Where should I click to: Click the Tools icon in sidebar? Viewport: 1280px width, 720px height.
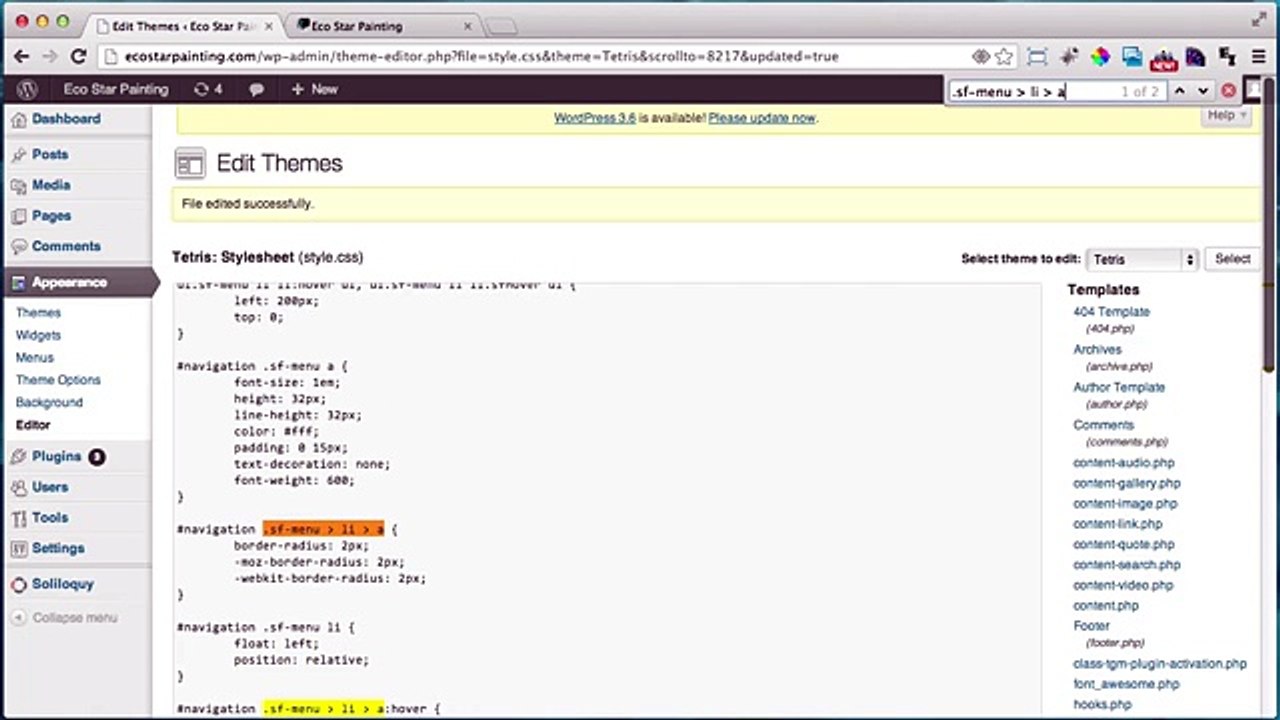tap(19, 518)
